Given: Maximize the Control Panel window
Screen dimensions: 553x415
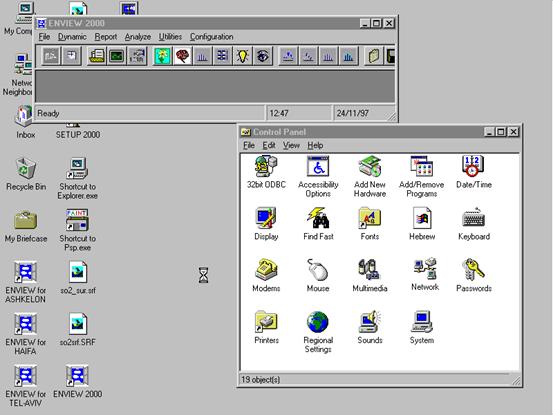Looking at the screenshot, I should point(500,132).
